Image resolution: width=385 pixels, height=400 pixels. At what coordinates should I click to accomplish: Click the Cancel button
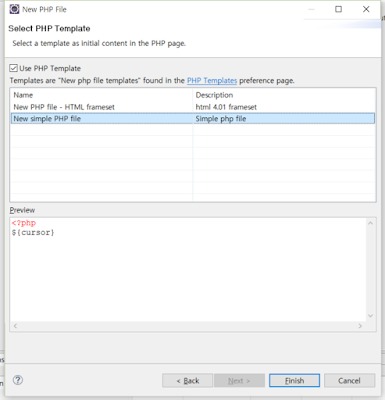pyautogui.click(x=349, y=380)
